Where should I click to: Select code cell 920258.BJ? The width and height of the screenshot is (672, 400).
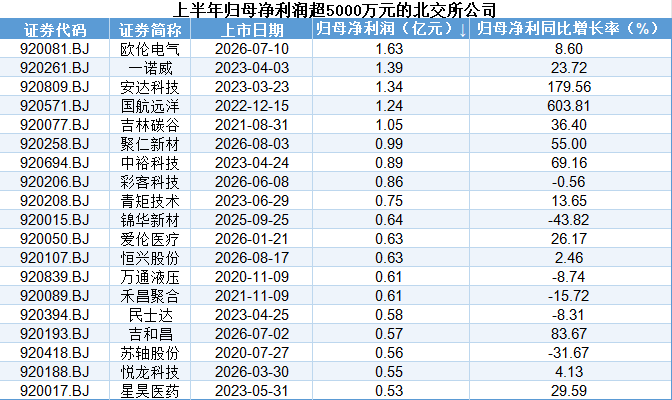55,144
